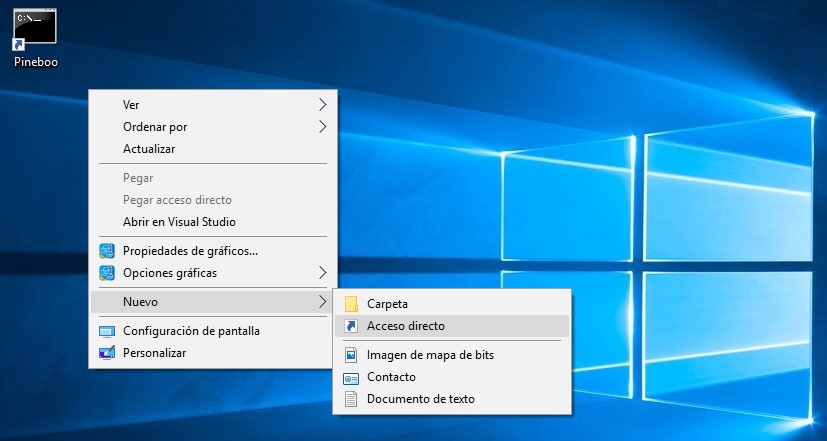Create a new Documento de texto
The width and height of the screenshot is (827, 441).
point(452,399)
